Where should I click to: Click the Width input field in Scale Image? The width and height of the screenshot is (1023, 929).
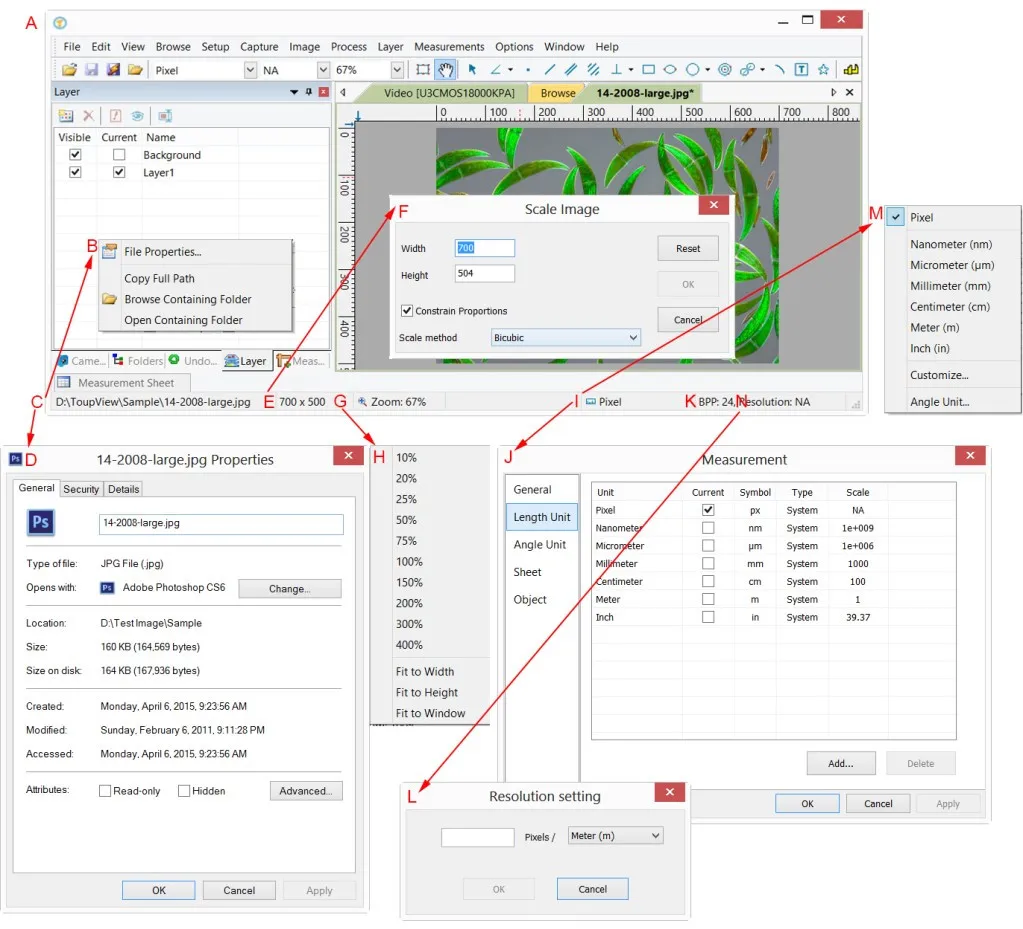[484, 248]
